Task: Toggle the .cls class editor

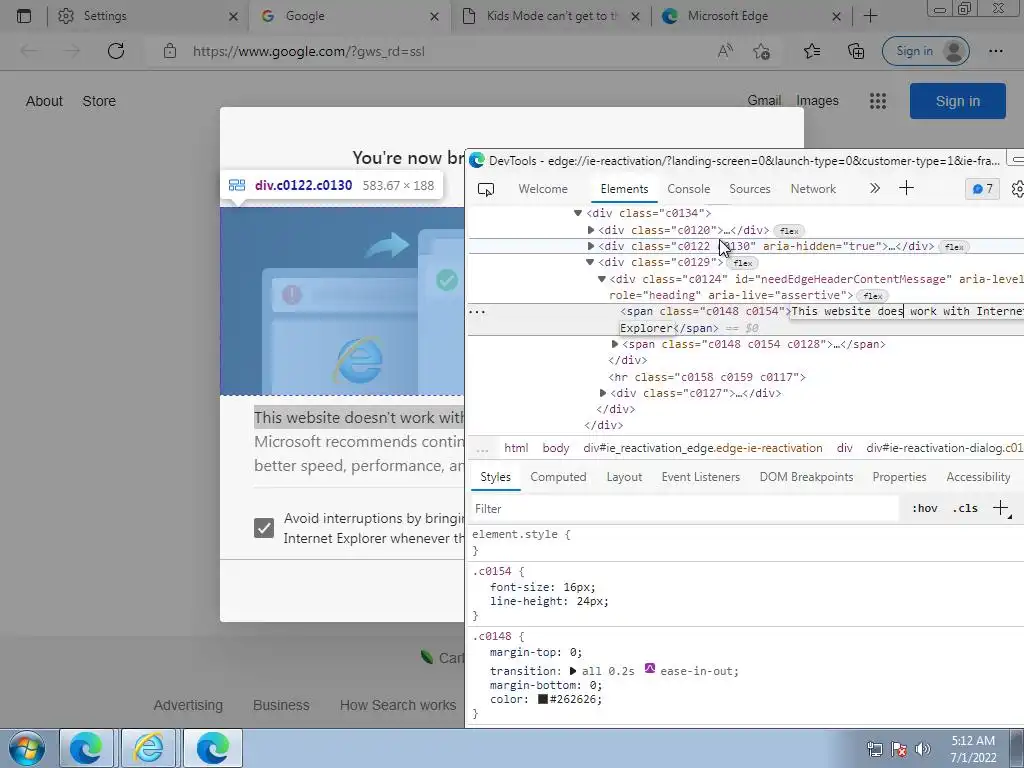Action: 965,508
